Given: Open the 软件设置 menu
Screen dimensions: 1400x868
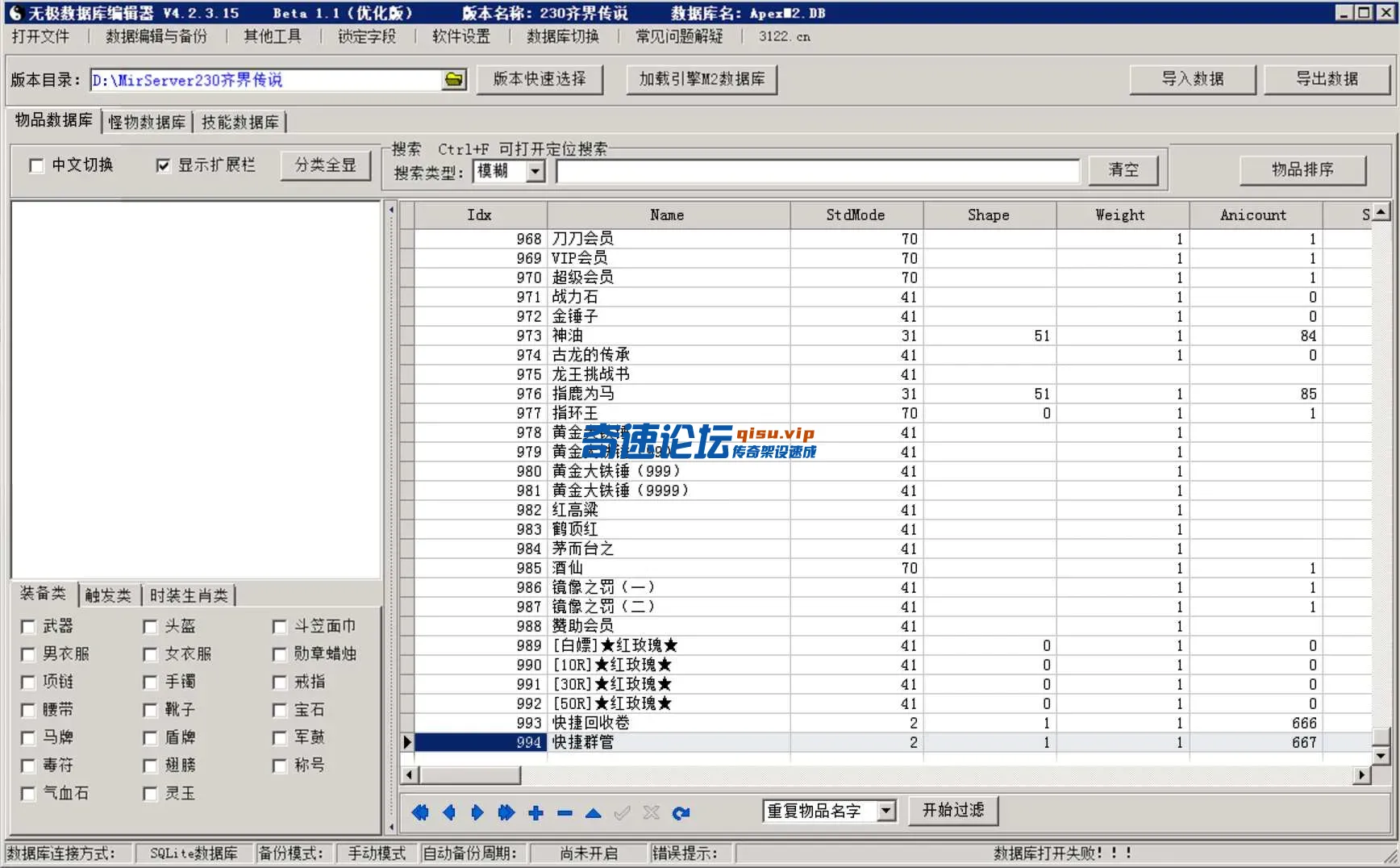Looking at the screenshot, I should click(461, 36).
